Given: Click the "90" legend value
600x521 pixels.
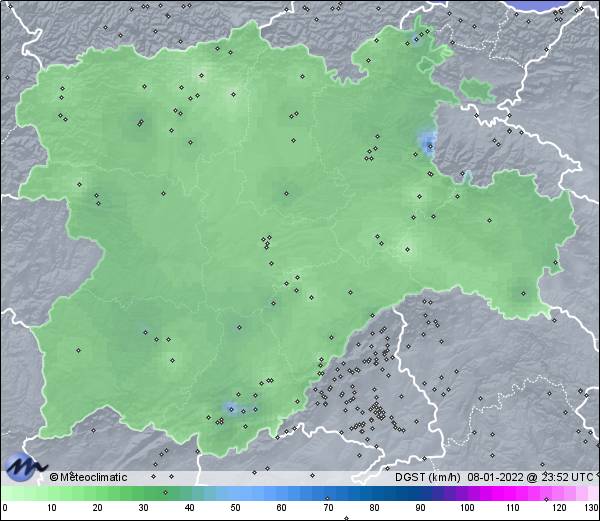Looking at the screenshot, I should pyautogui.click(x=420, y=508).
